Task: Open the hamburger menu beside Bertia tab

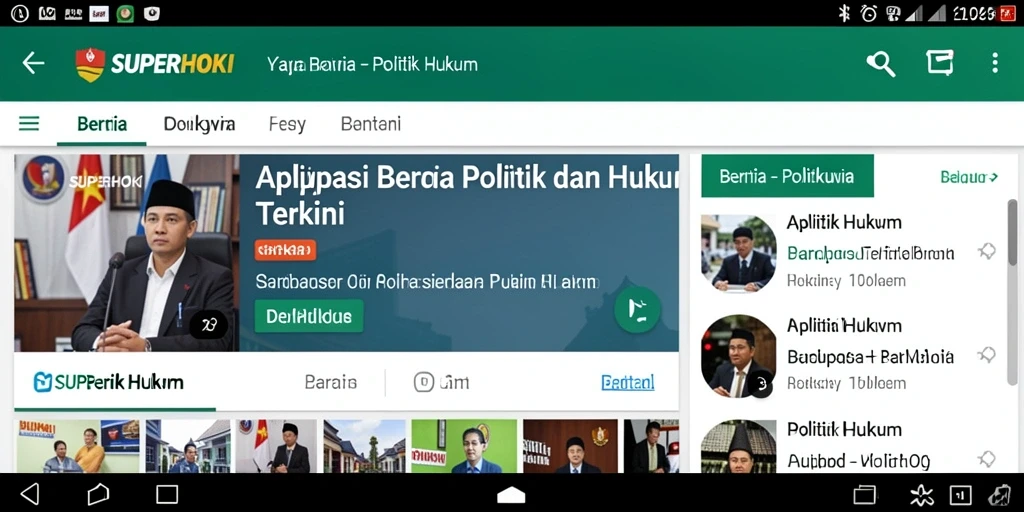Action: click(29, 123)
